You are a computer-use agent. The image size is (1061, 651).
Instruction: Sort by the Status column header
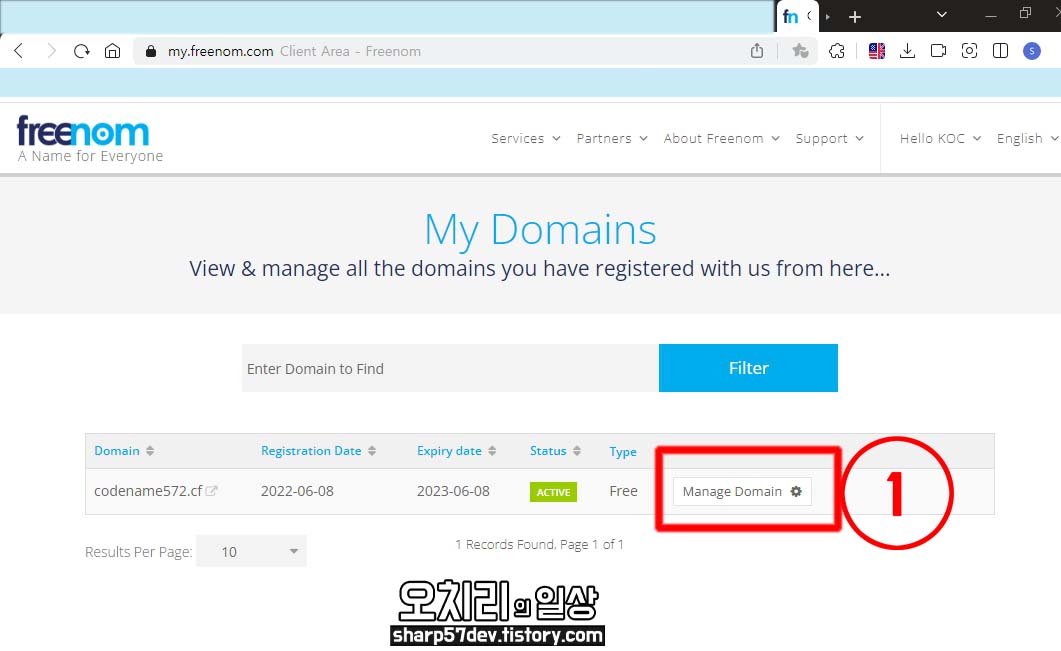click(x=548, y=451)
